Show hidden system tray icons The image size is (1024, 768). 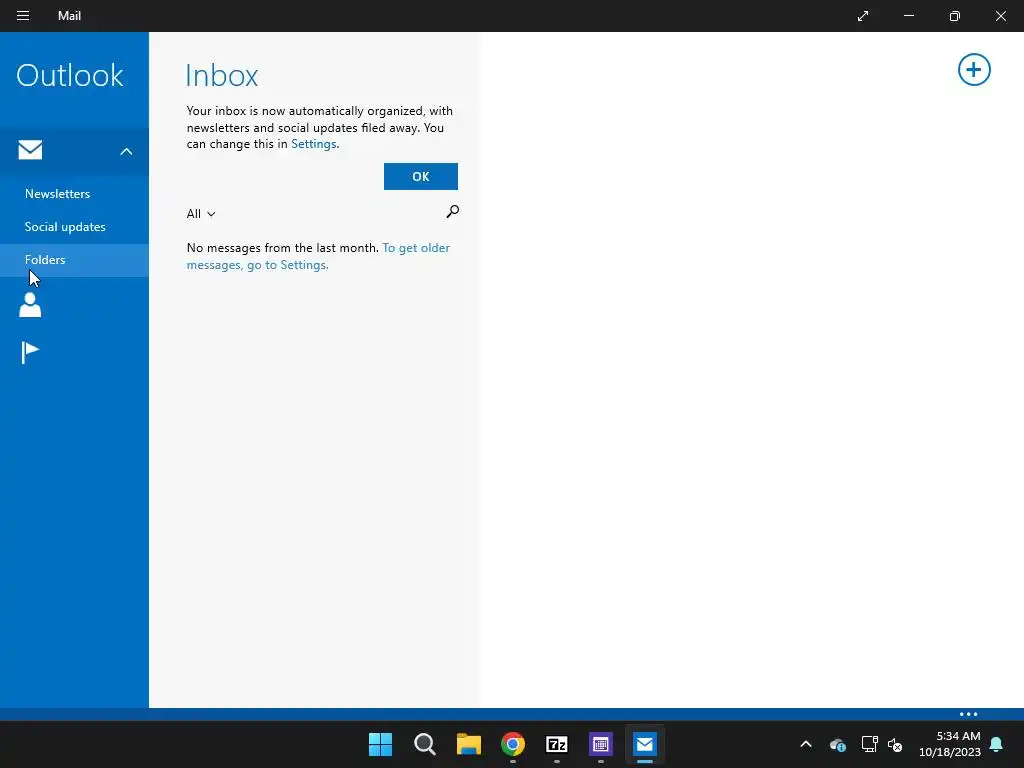[x=806, y=744]
